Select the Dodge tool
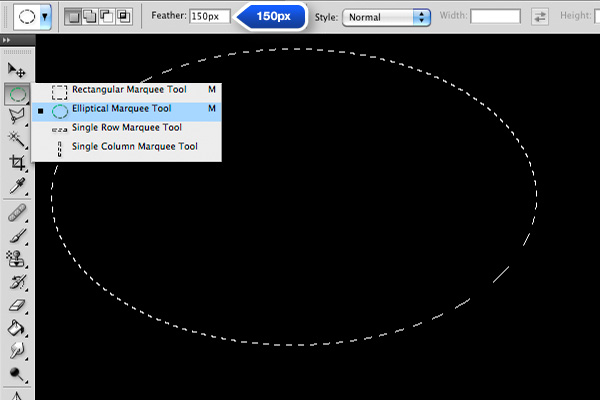This screenshot has height=400, width=600. [17, 374]
